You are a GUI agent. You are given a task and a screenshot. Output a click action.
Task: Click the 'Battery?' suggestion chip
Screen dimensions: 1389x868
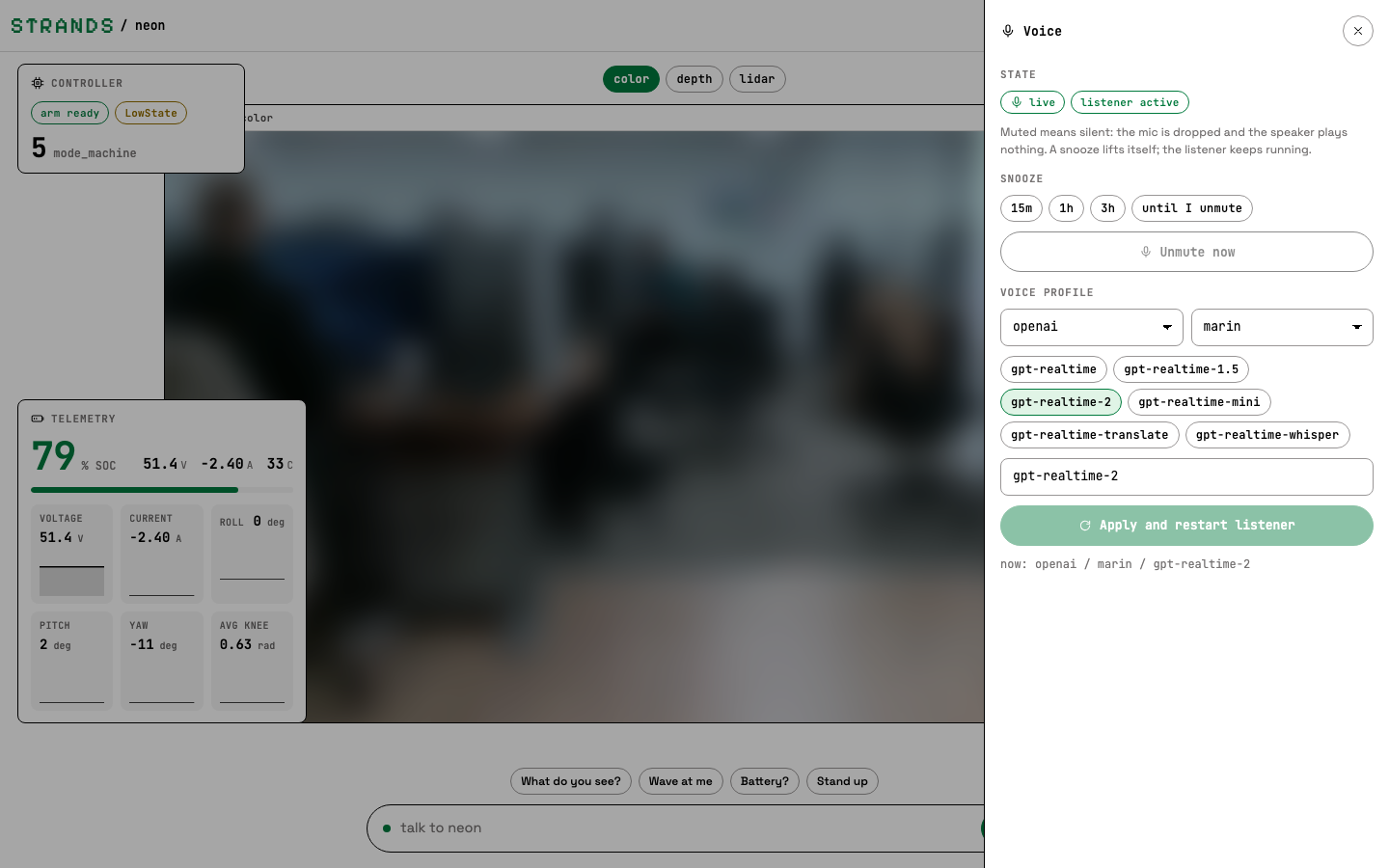765,781
